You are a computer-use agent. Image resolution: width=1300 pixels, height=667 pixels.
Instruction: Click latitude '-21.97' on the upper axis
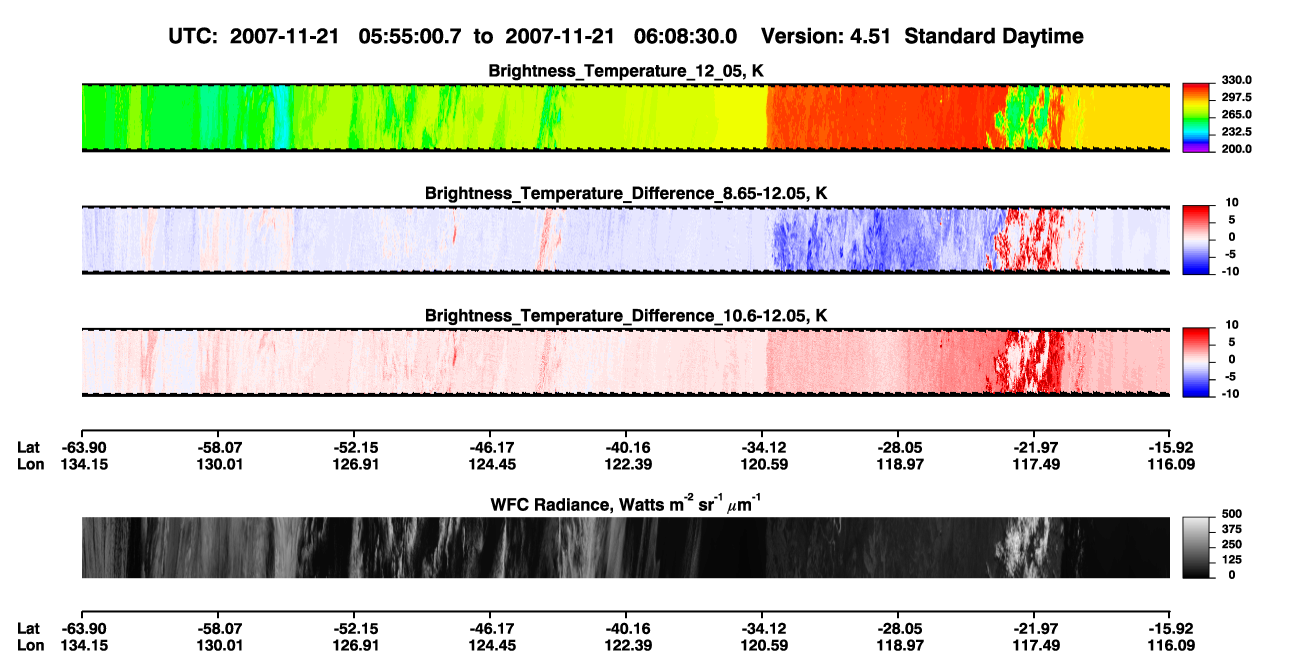(x=1035, y=448)
